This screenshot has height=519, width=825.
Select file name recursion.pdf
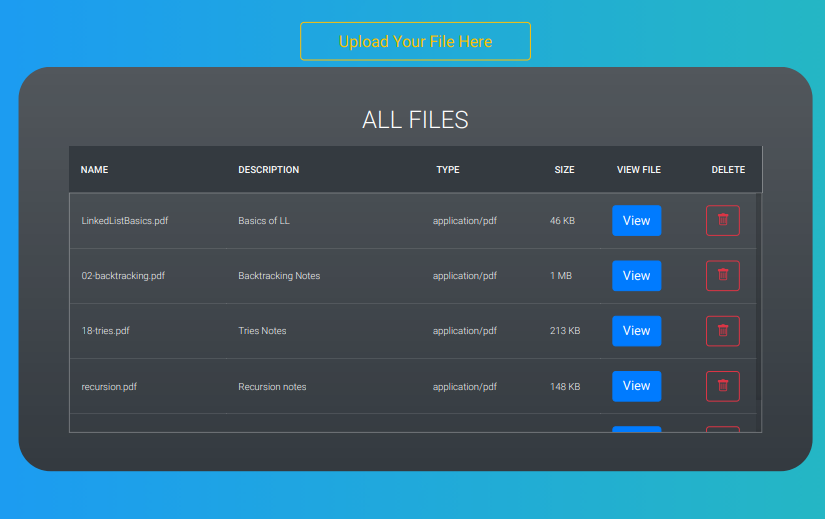[109, 386]
